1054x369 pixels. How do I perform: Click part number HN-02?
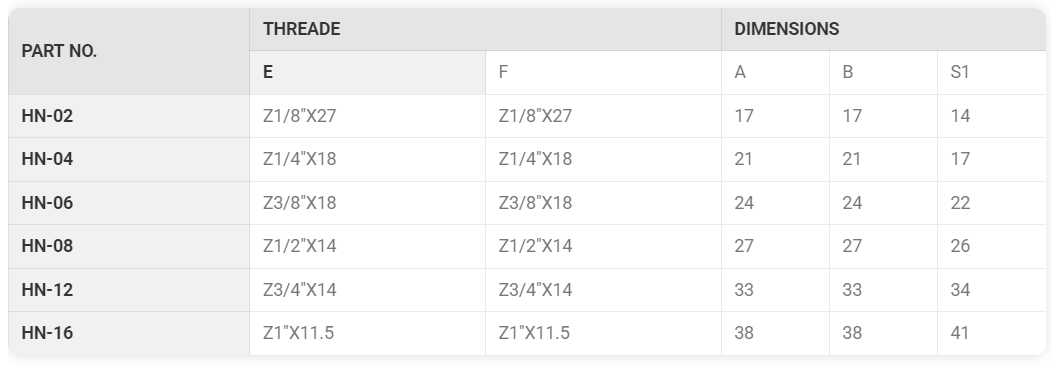(x=47, y=116)
